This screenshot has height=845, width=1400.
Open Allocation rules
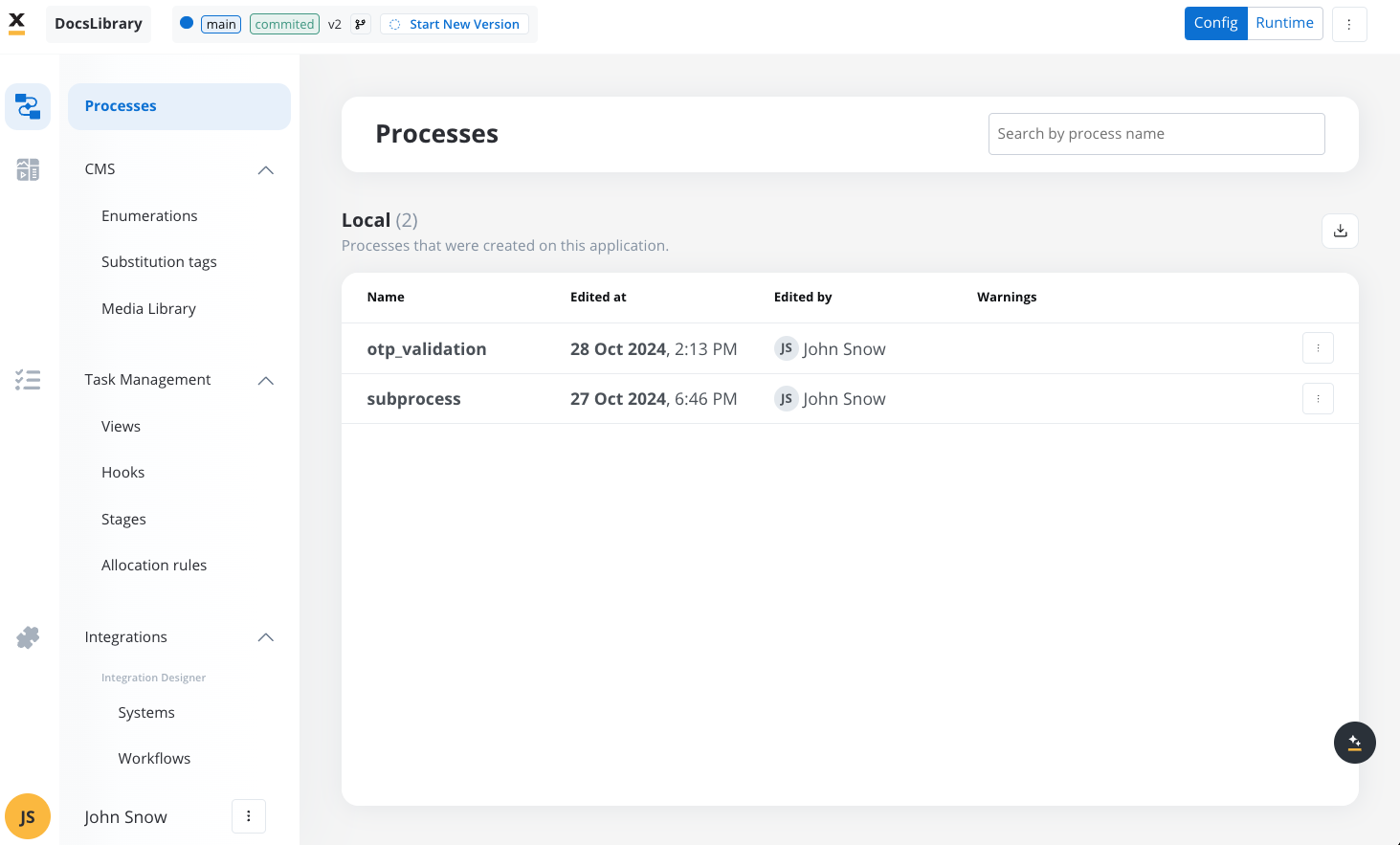pyautogui.click(x=154, y=566)
